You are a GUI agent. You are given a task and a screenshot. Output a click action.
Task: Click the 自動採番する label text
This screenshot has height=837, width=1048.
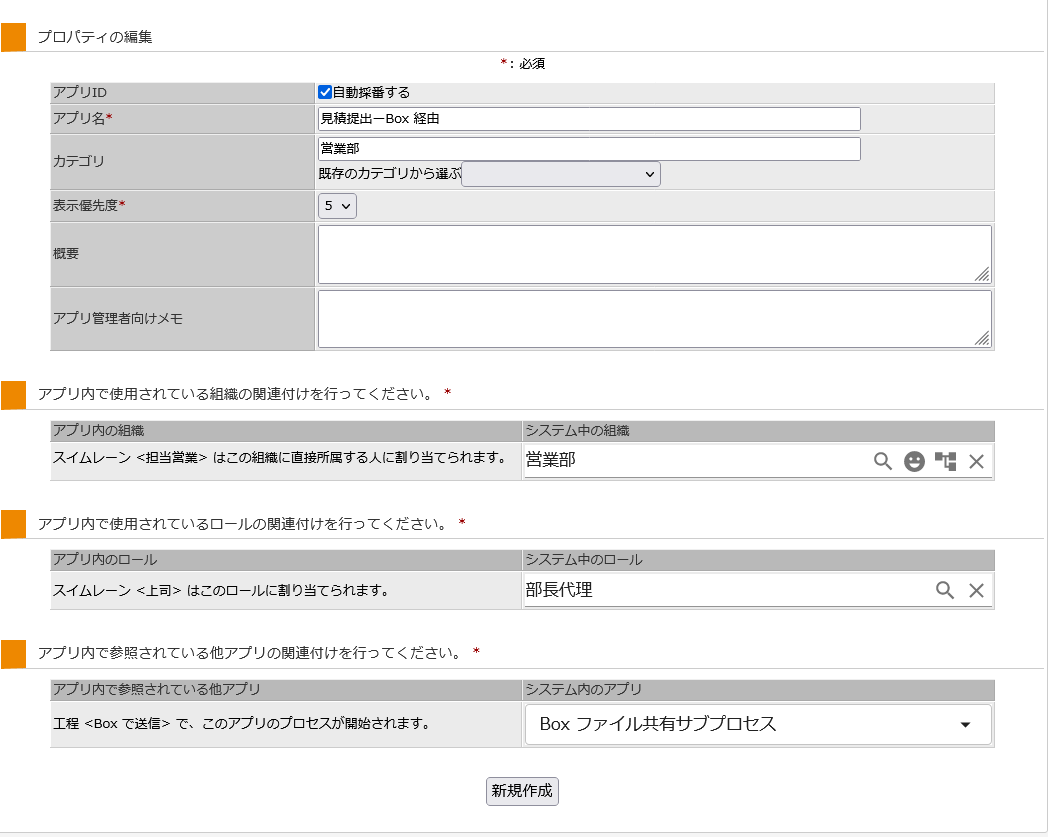(371, 92)
